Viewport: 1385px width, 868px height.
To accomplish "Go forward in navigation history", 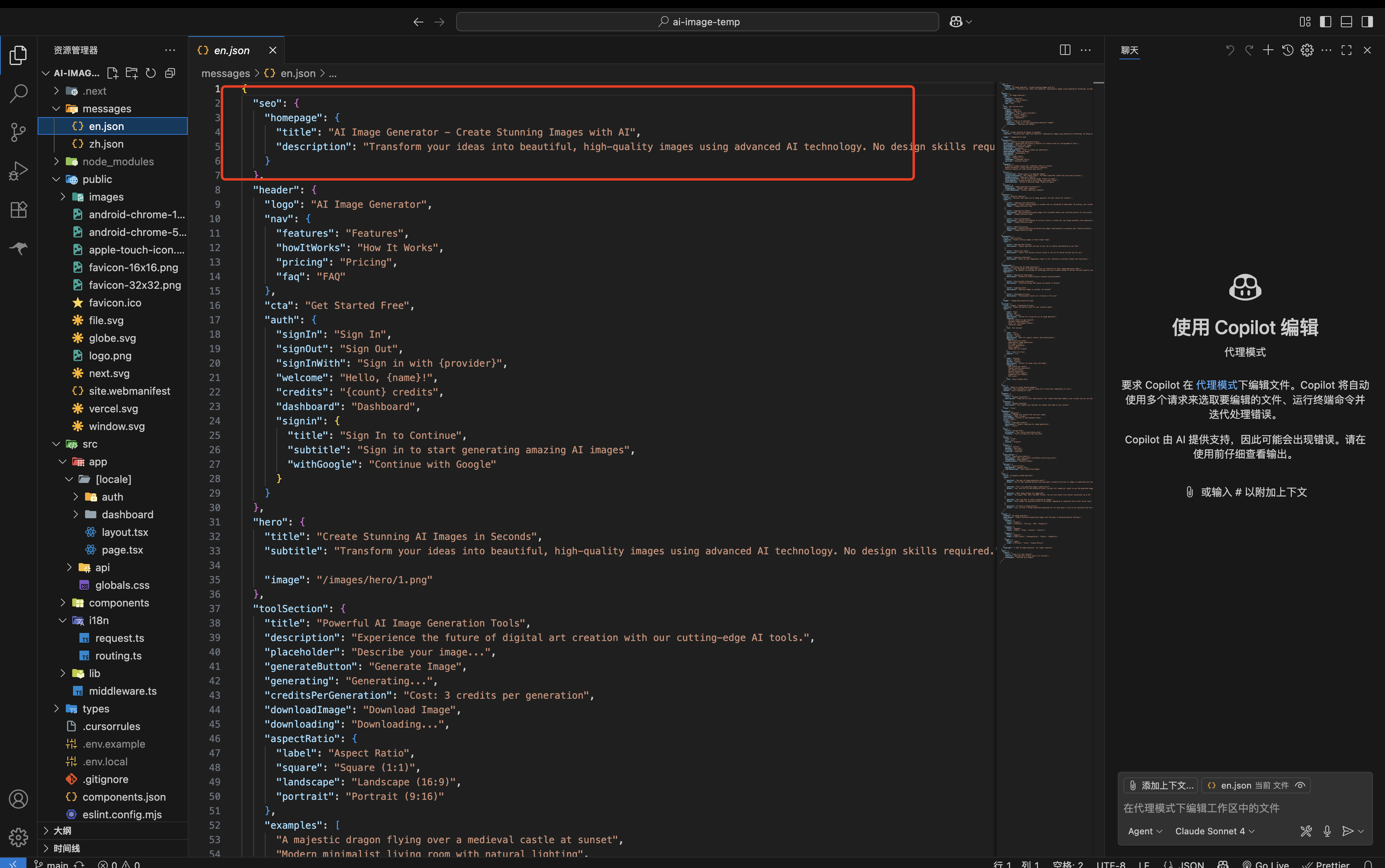I will coord(439,22).
